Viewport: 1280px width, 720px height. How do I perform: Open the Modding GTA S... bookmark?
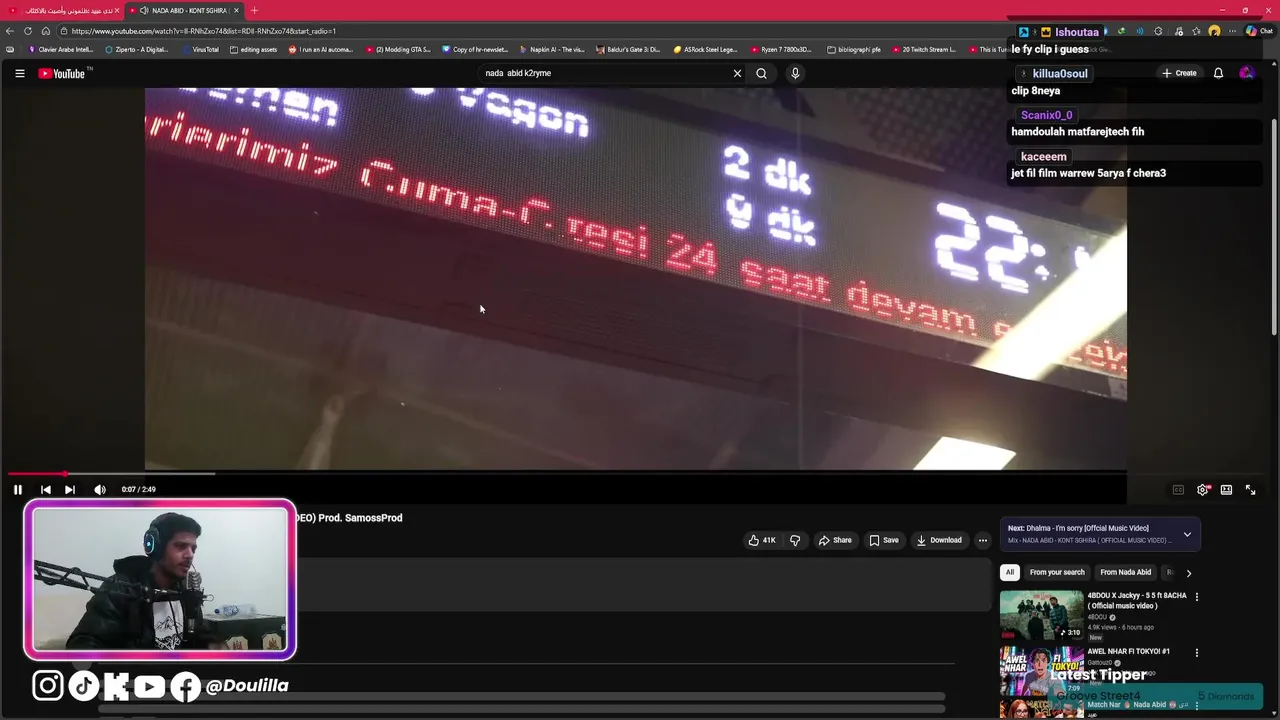point(398,49)
